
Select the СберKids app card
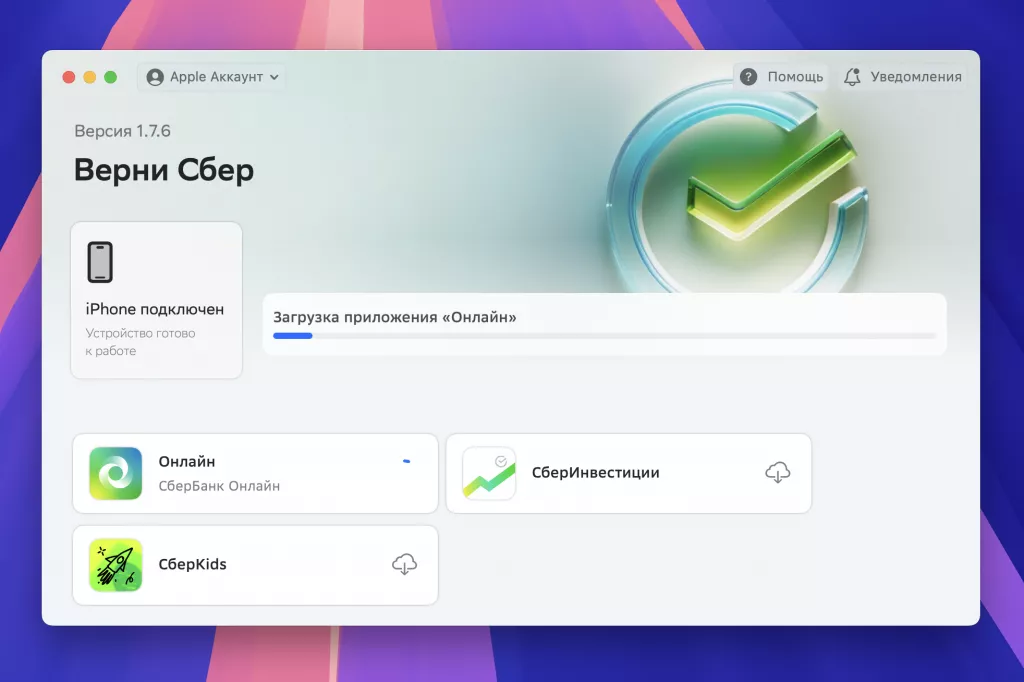click(255, 564)
